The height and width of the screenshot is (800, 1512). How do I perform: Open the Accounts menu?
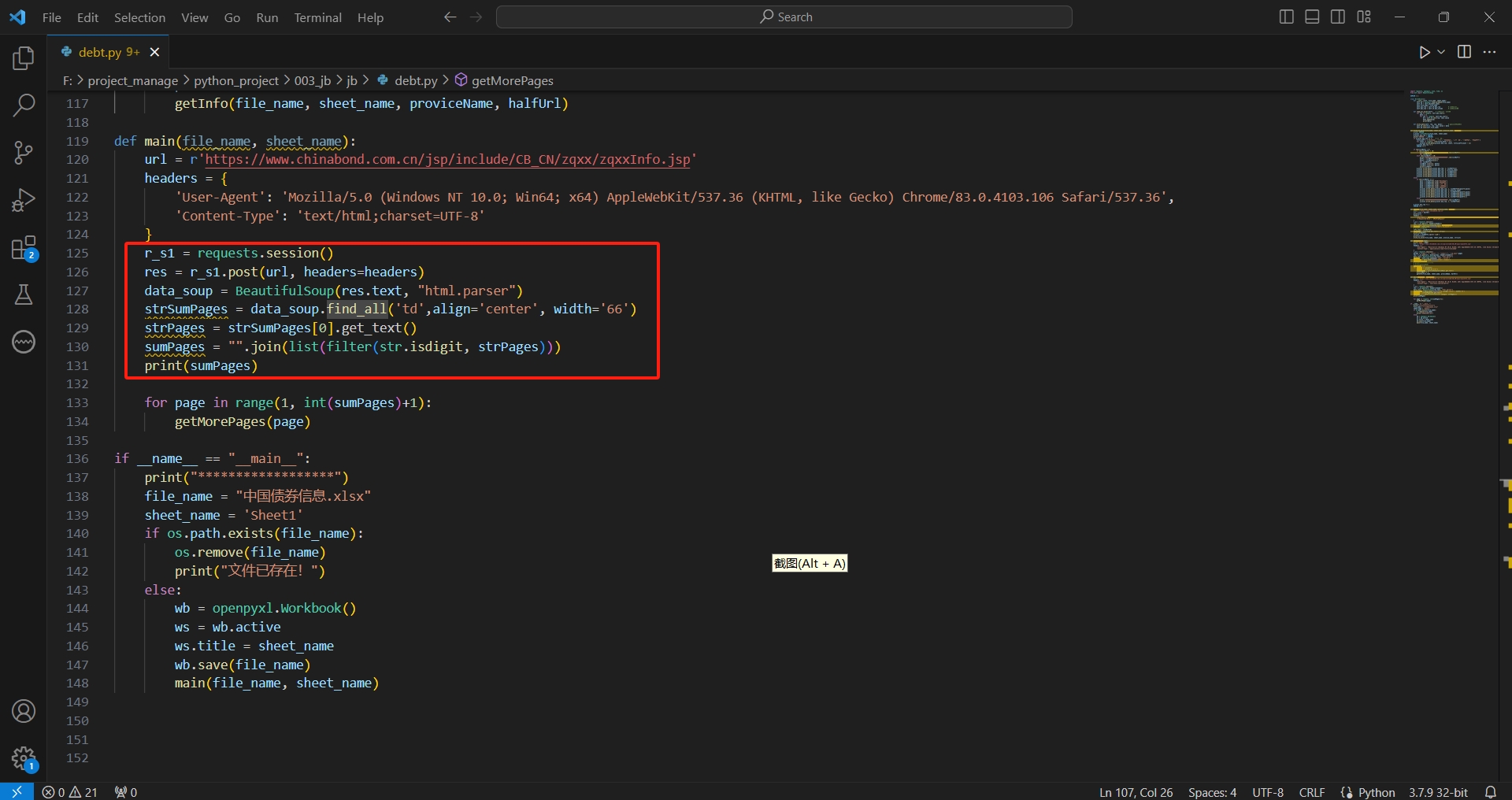tap(24, 711)
